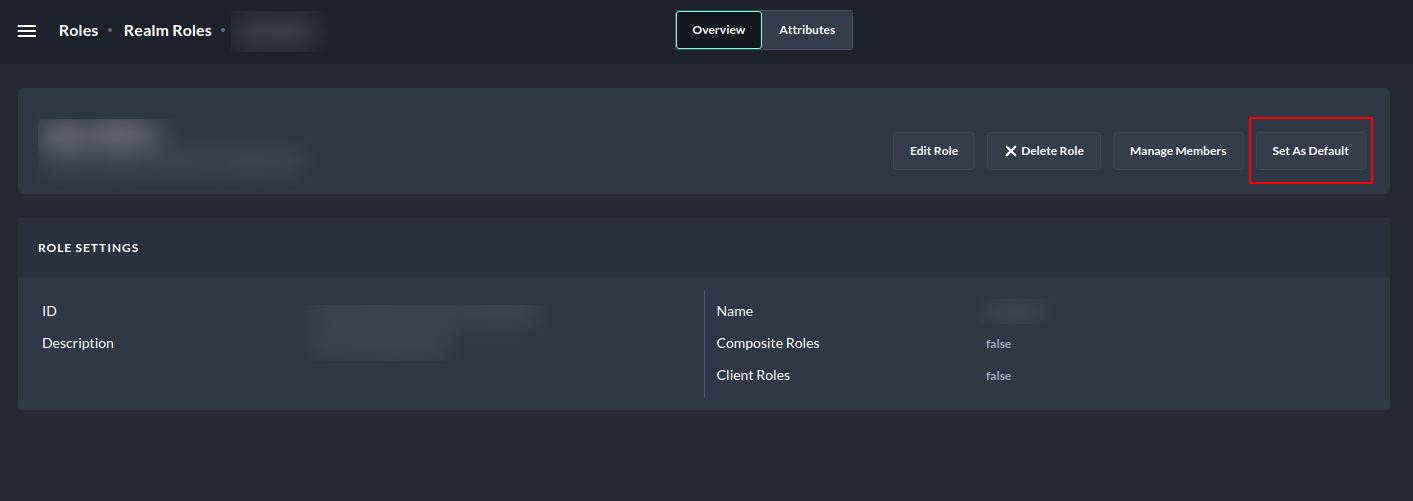Open Manage Members
Screen dimensions: 1413x501
(1177, 151)
